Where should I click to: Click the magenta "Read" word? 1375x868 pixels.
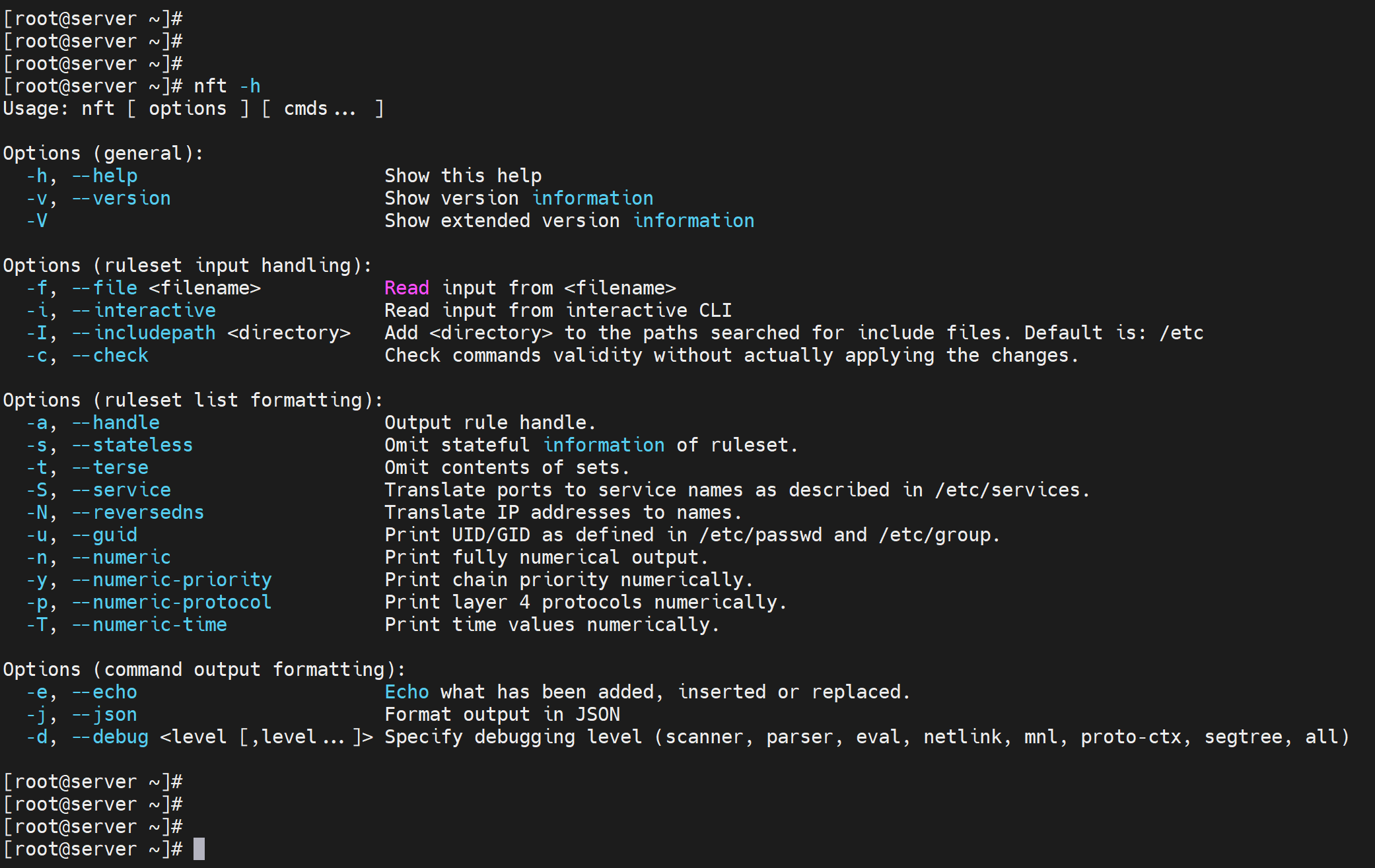tap(407, 288)
